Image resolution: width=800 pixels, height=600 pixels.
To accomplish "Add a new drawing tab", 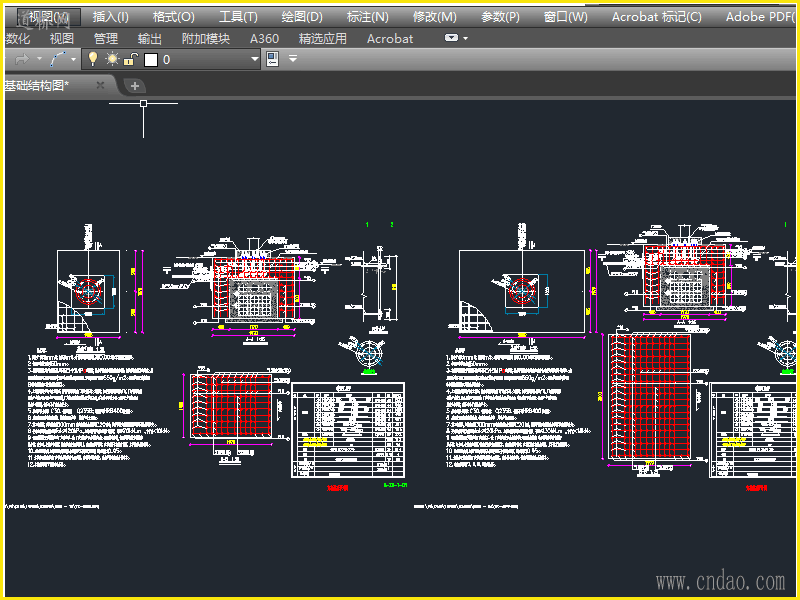I will click(x=135, y=86).
